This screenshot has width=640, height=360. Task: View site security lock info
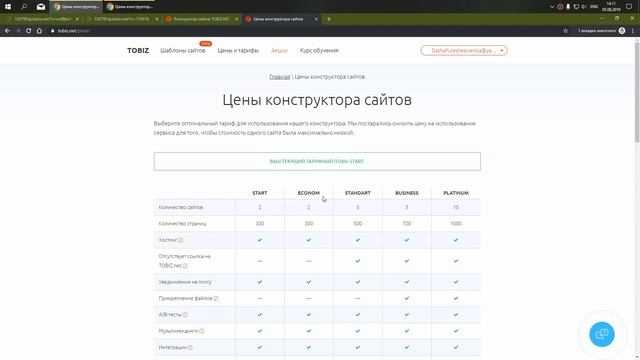[x=53, y=31]
